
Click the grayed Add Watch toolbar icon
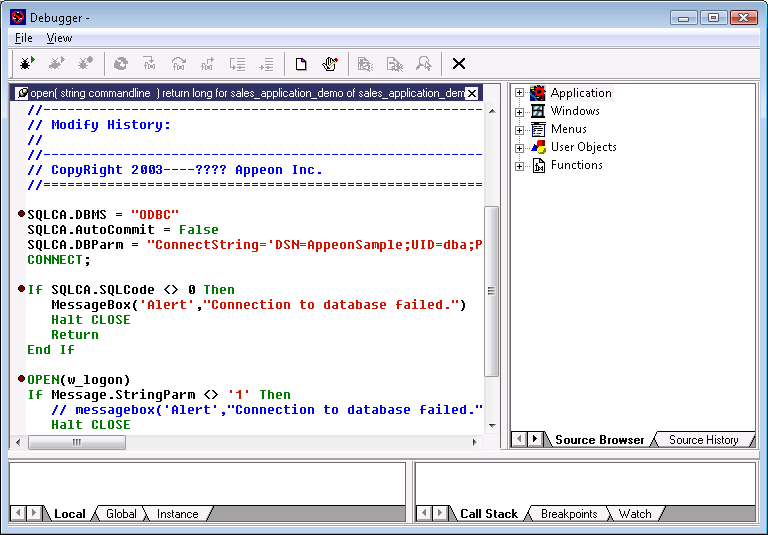tap(365, 64)
